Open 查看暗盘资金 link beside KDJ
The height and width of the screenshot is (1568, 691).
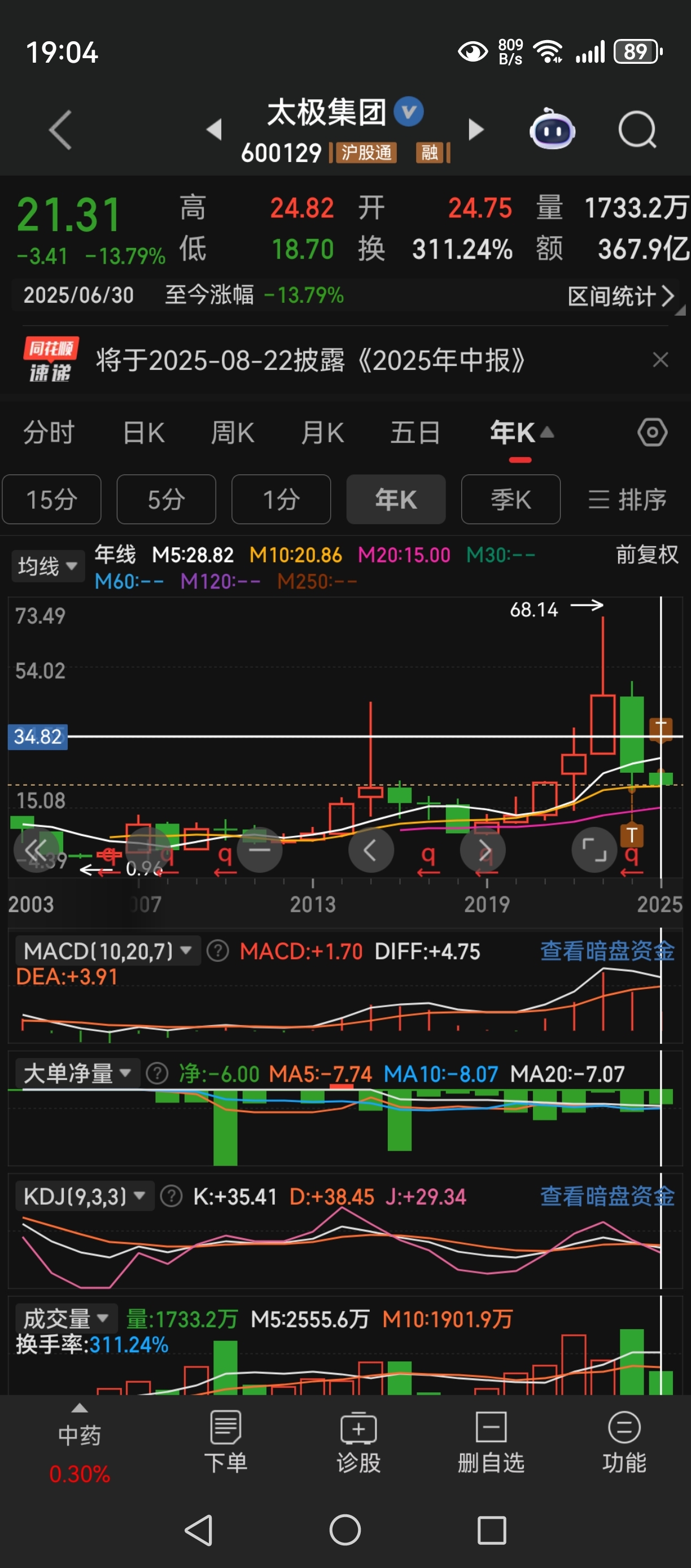(x=607, y=1196)
